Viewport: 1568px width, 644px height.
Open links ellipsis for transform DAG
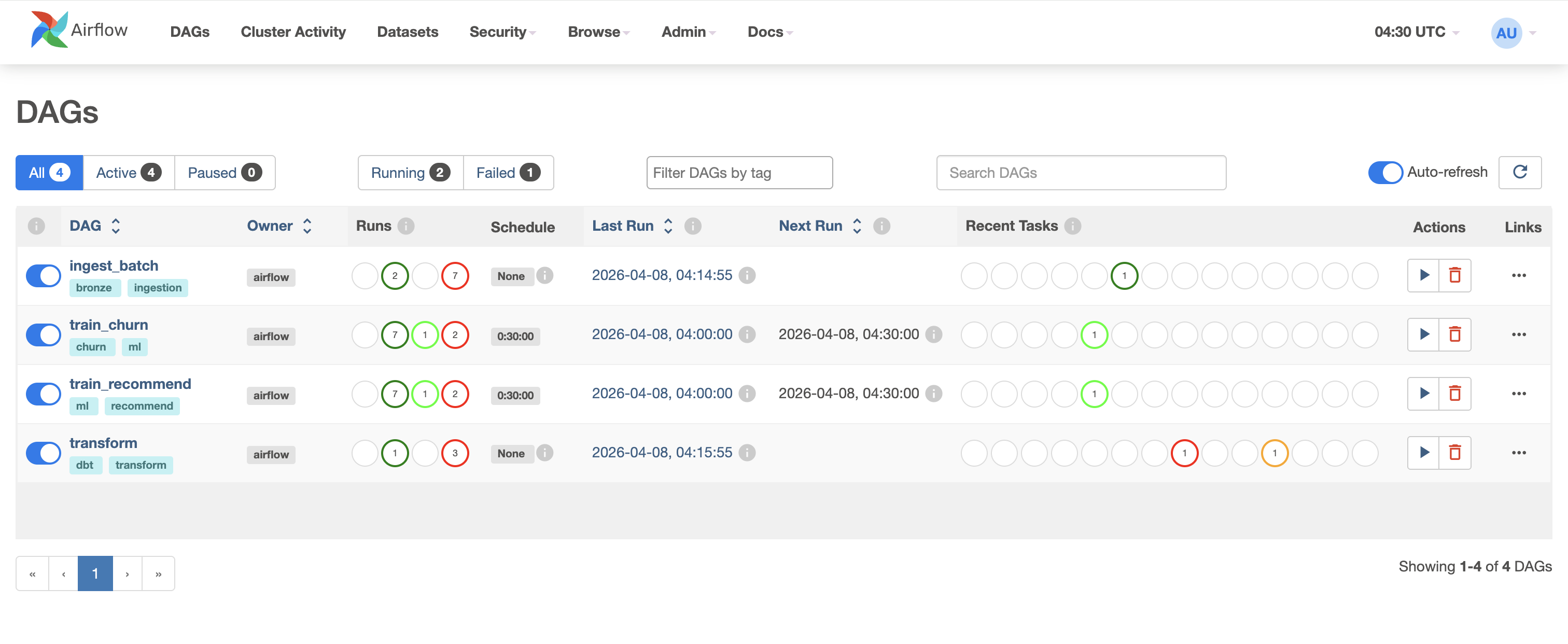[x=1519, y=452]
